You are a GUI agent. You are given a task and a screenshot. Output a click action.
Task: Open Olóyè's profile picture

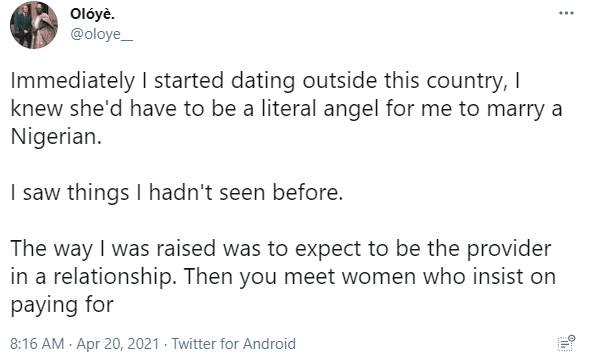(34, 25)
